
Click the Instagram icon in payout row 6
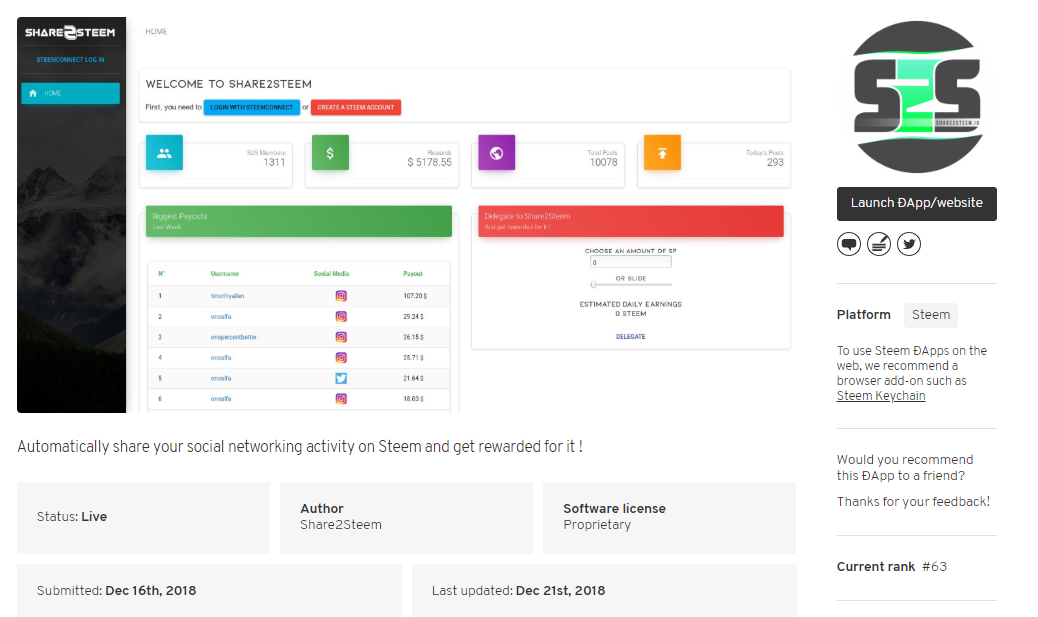coord(341,399)
